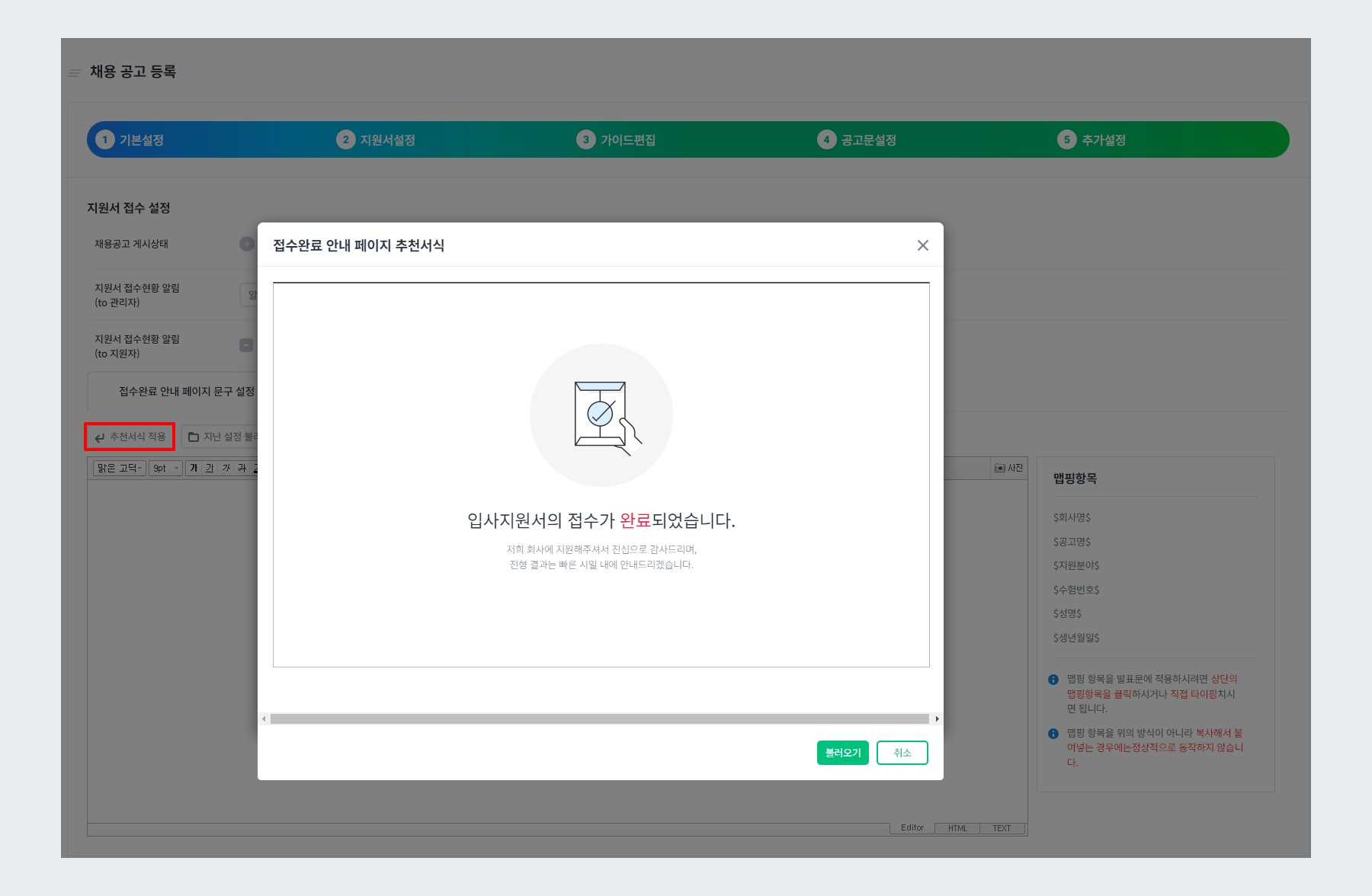Click the 저희 회사에 지원해주셔서 진심으로 감사드리며 line
This screenshot has height=896, width=1372.
tap(601, 549)
